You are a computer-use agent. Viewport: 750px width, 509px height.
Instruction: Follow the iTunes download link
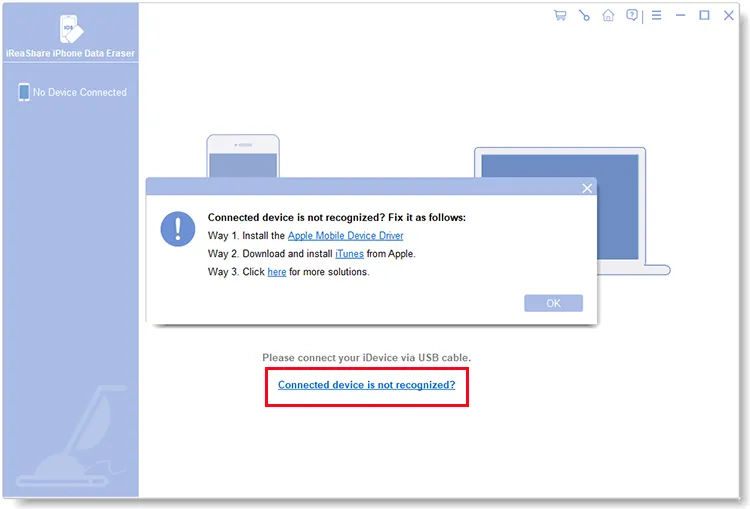coord(349,254)
